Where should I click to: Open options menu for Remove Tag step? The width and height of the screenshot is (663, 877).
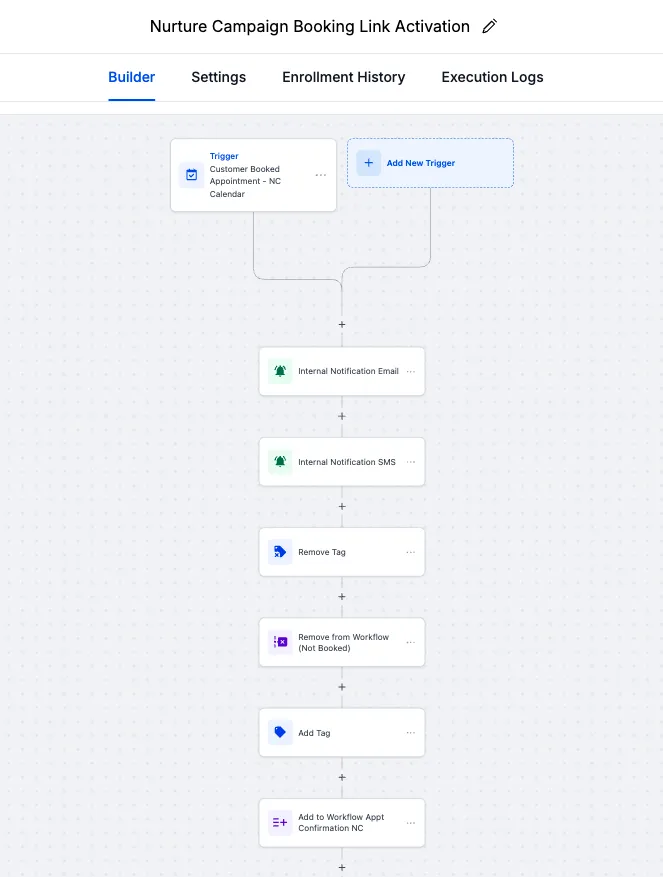coord(410,552)
